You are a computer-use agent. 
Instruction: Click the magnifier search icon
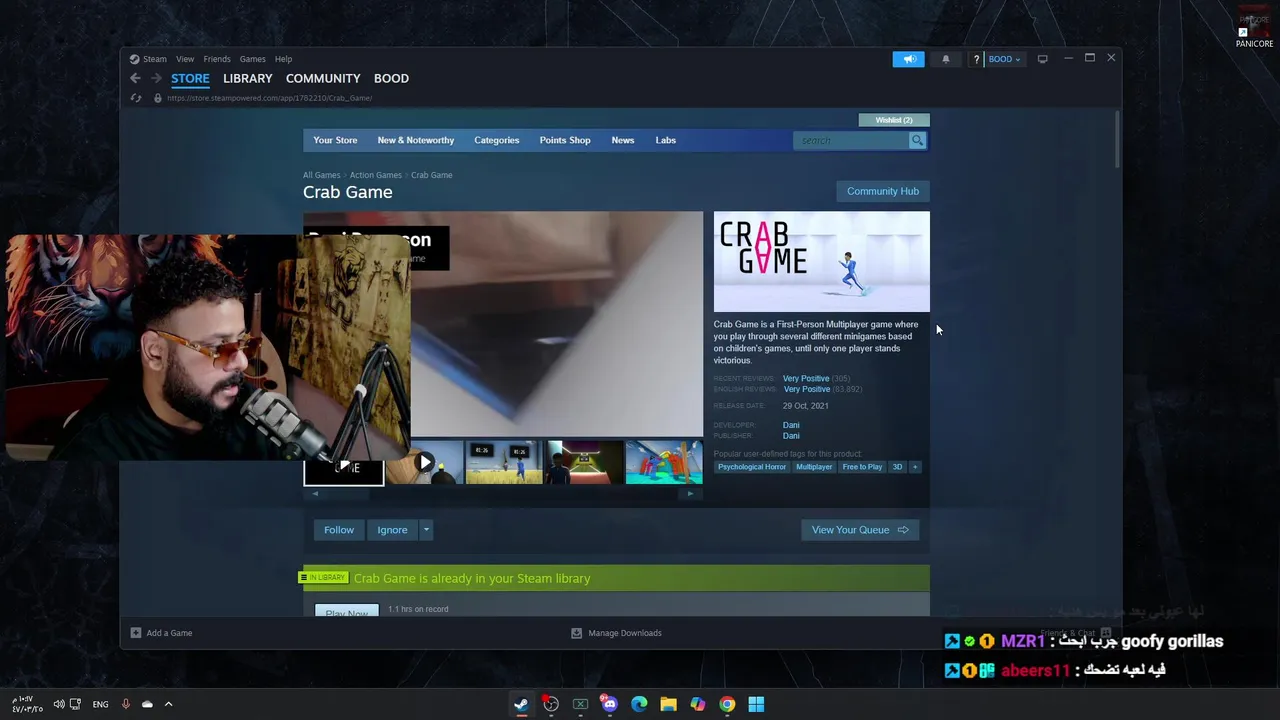pyautogui.click(x=917, y=140)
